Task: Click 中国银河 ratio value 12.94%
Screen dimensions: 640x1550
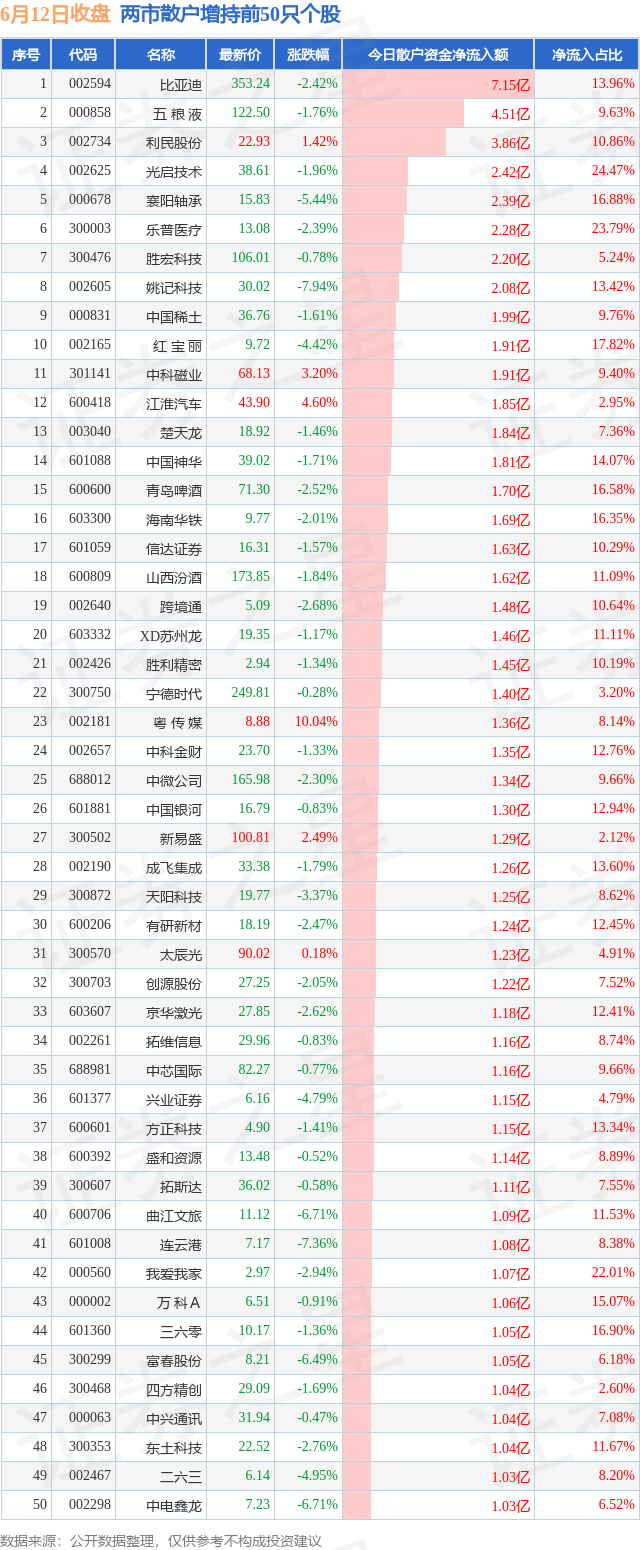Action: click(x=613, y=809)
